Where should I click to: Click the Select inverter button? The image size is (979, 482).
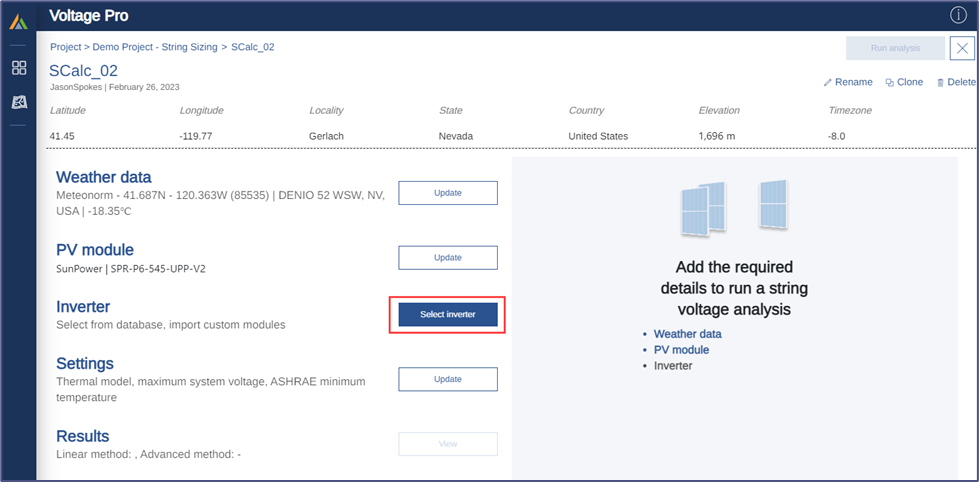(448, 315)
